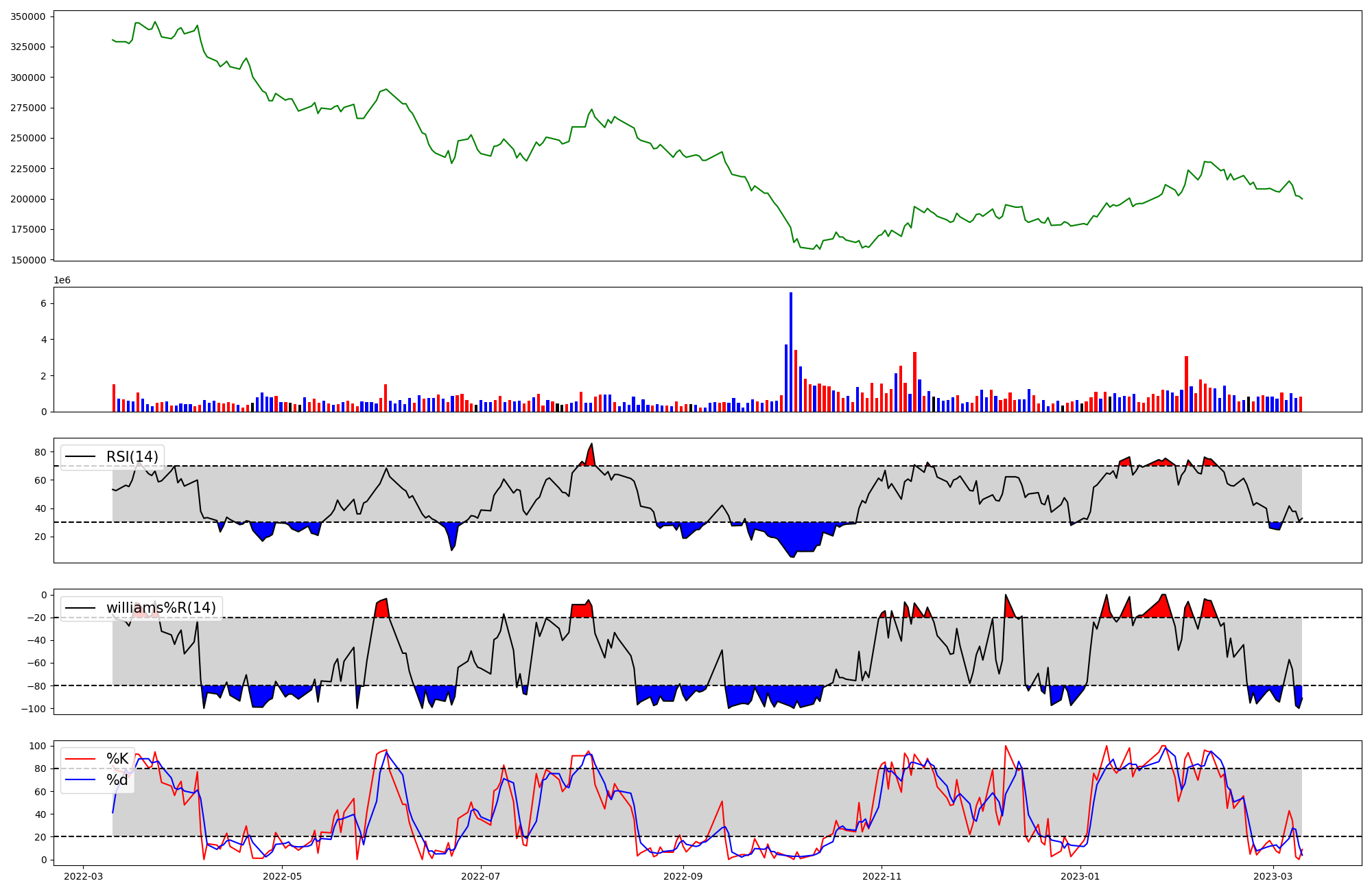Click the 2022-09 x-axis date label
This screenshot has width=1372, height=892.
click(683, 876)
